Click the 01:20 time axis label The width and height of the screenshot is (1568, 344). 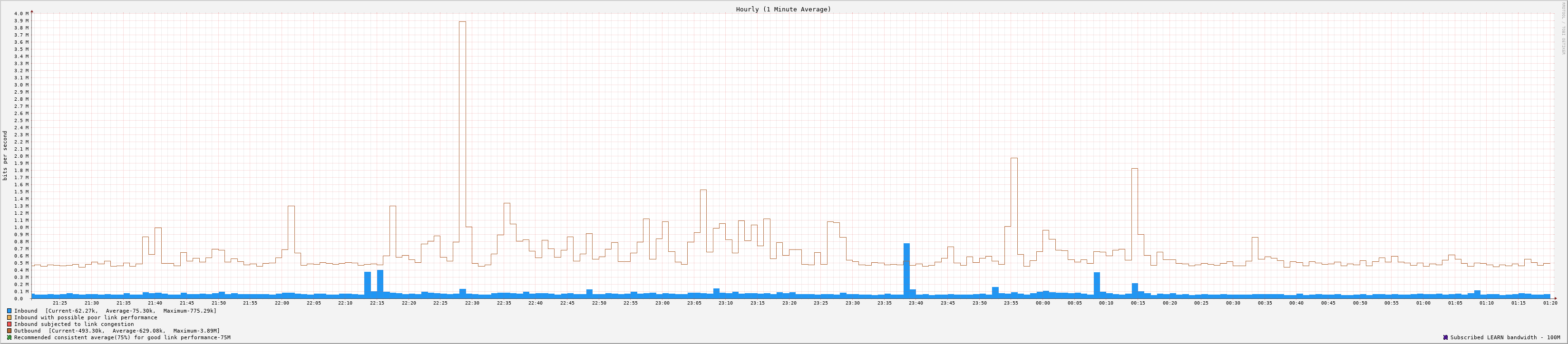coord(1550,303)
